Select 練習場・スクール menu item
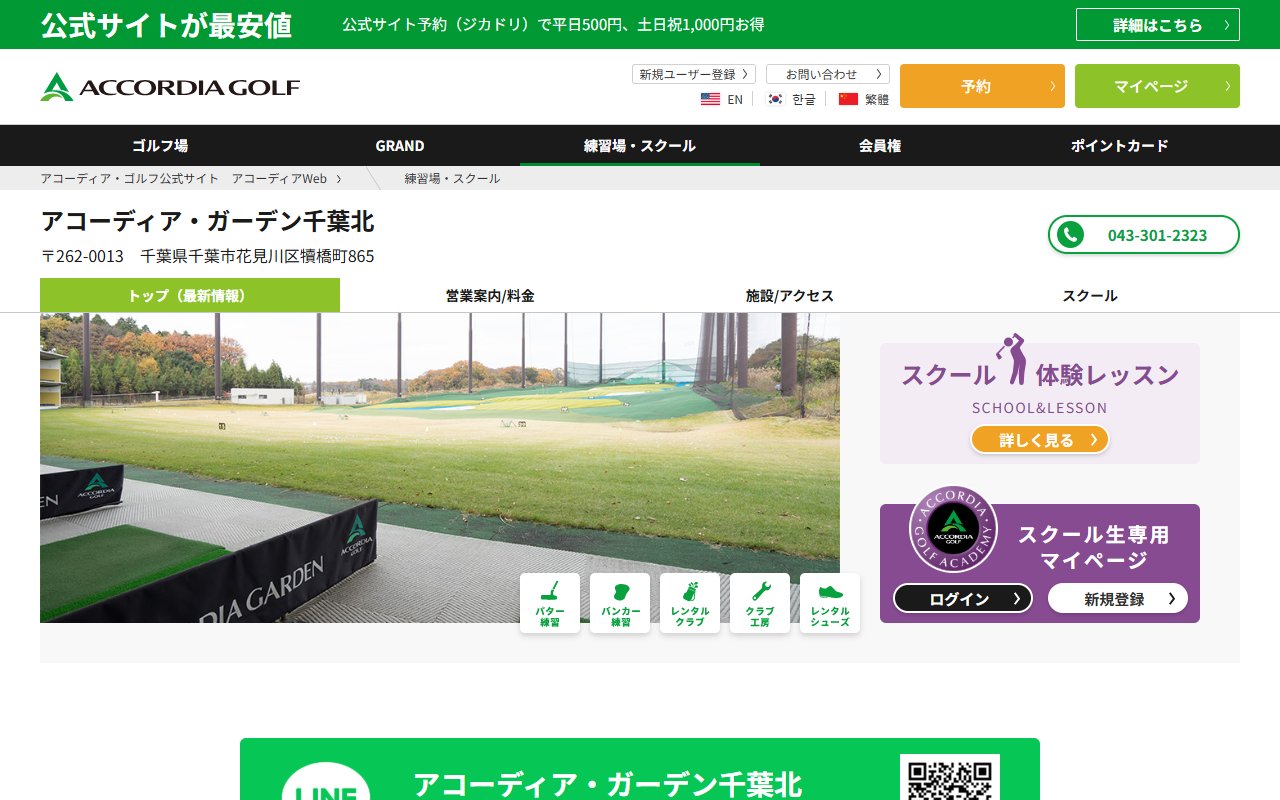 coord(640,145)
